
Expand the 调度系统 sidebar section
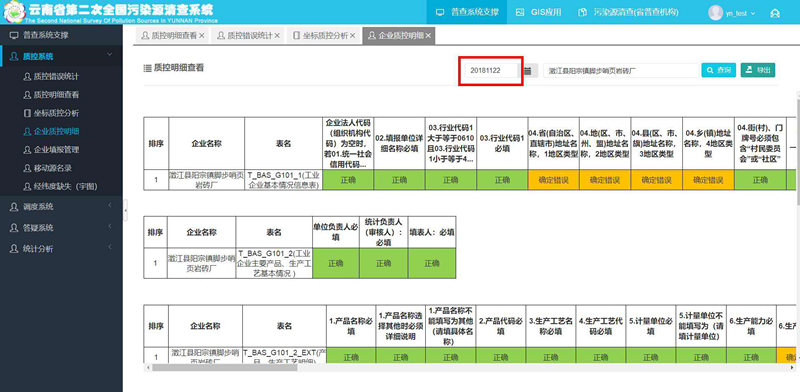pyautogui.click(x=61, y=207)
